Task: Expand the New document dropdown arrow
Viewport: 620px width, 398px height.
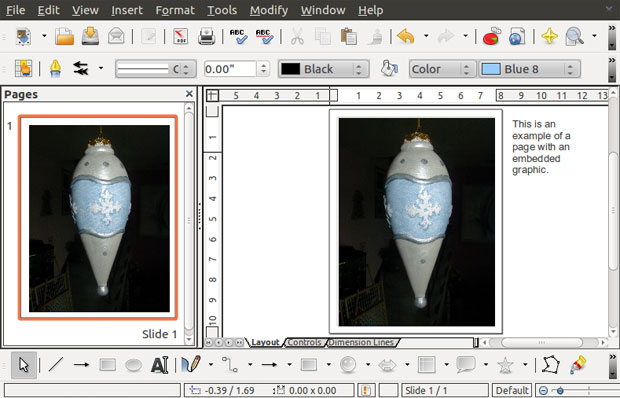Action: coord(44,36)
